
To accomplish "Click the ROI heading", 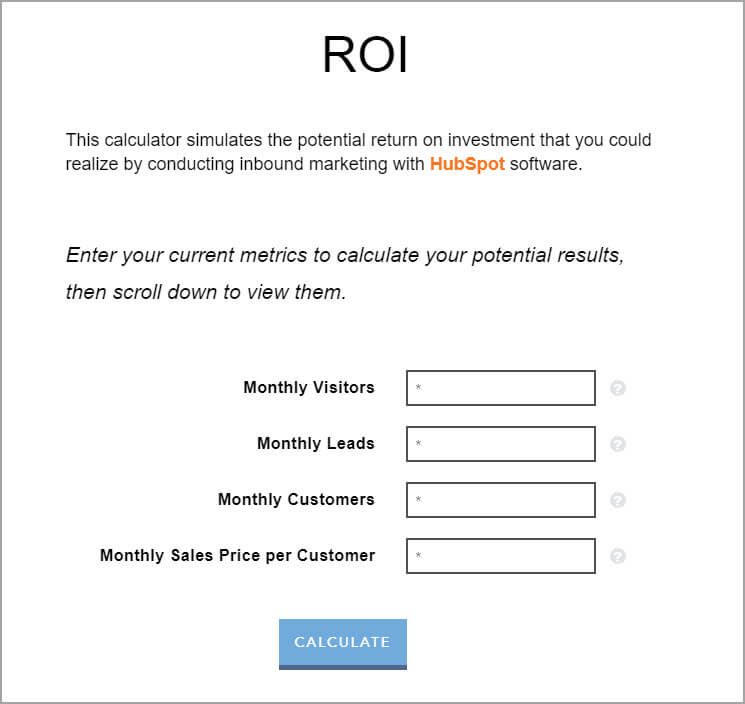I will (365, 56).
